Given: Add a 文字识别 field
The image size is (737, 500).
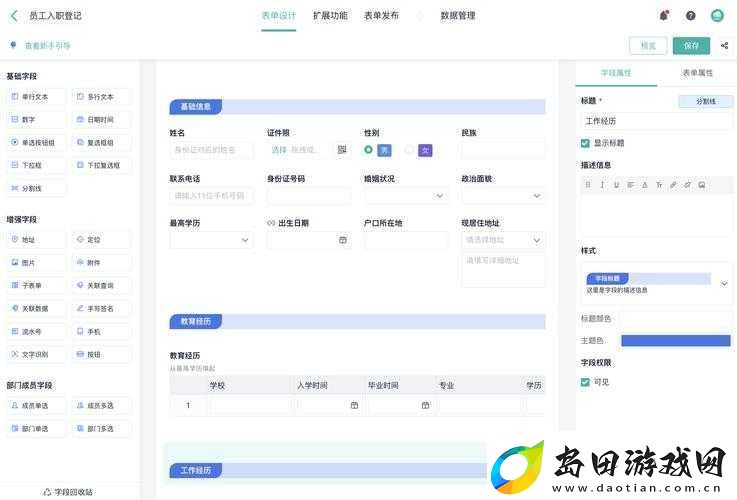Looking at the screenshot, I should point(36,354).
